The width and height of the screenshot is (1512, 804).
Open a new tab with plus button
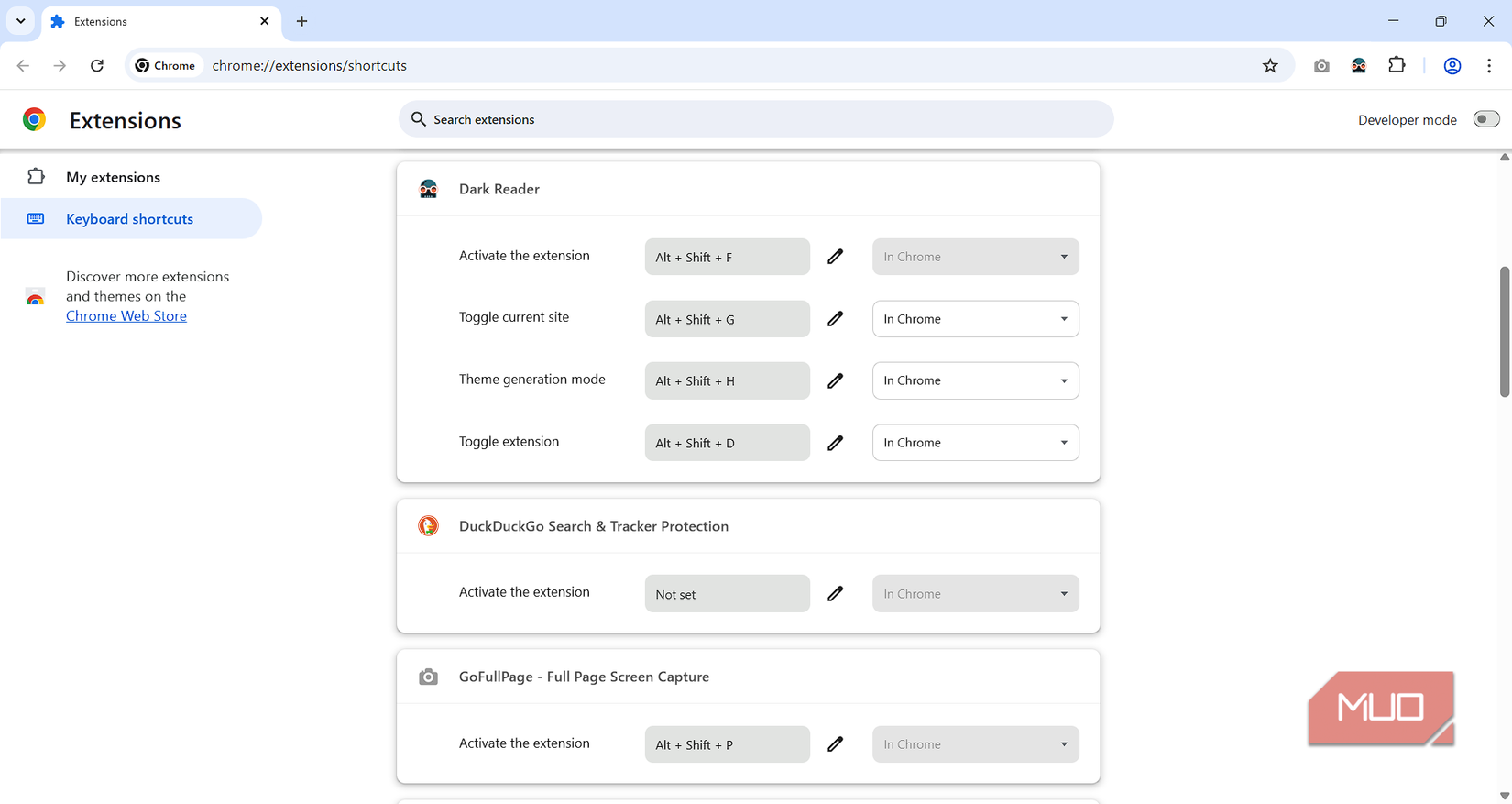301,21
